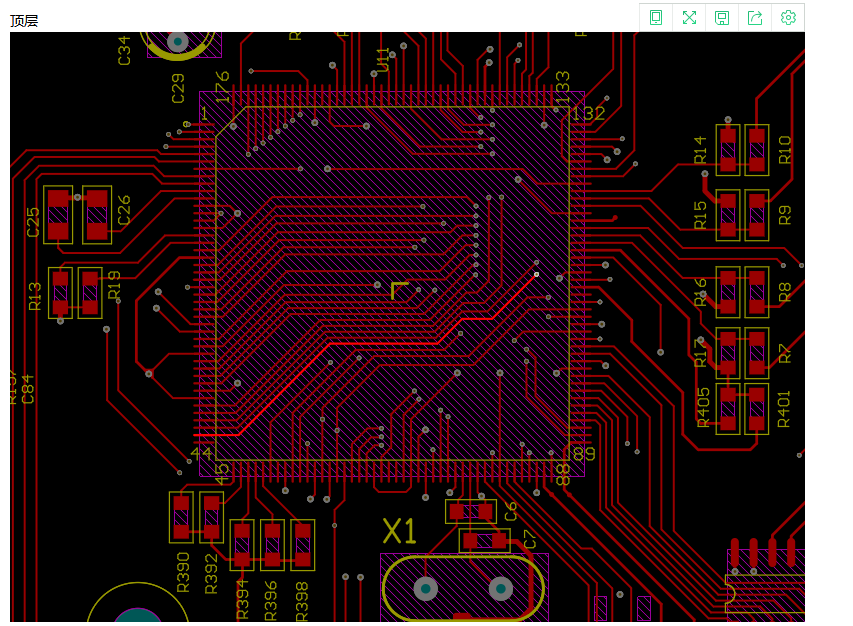Screen dimensions: 853x626
Task: Click pin number 44 label
Action: [201, 453]
